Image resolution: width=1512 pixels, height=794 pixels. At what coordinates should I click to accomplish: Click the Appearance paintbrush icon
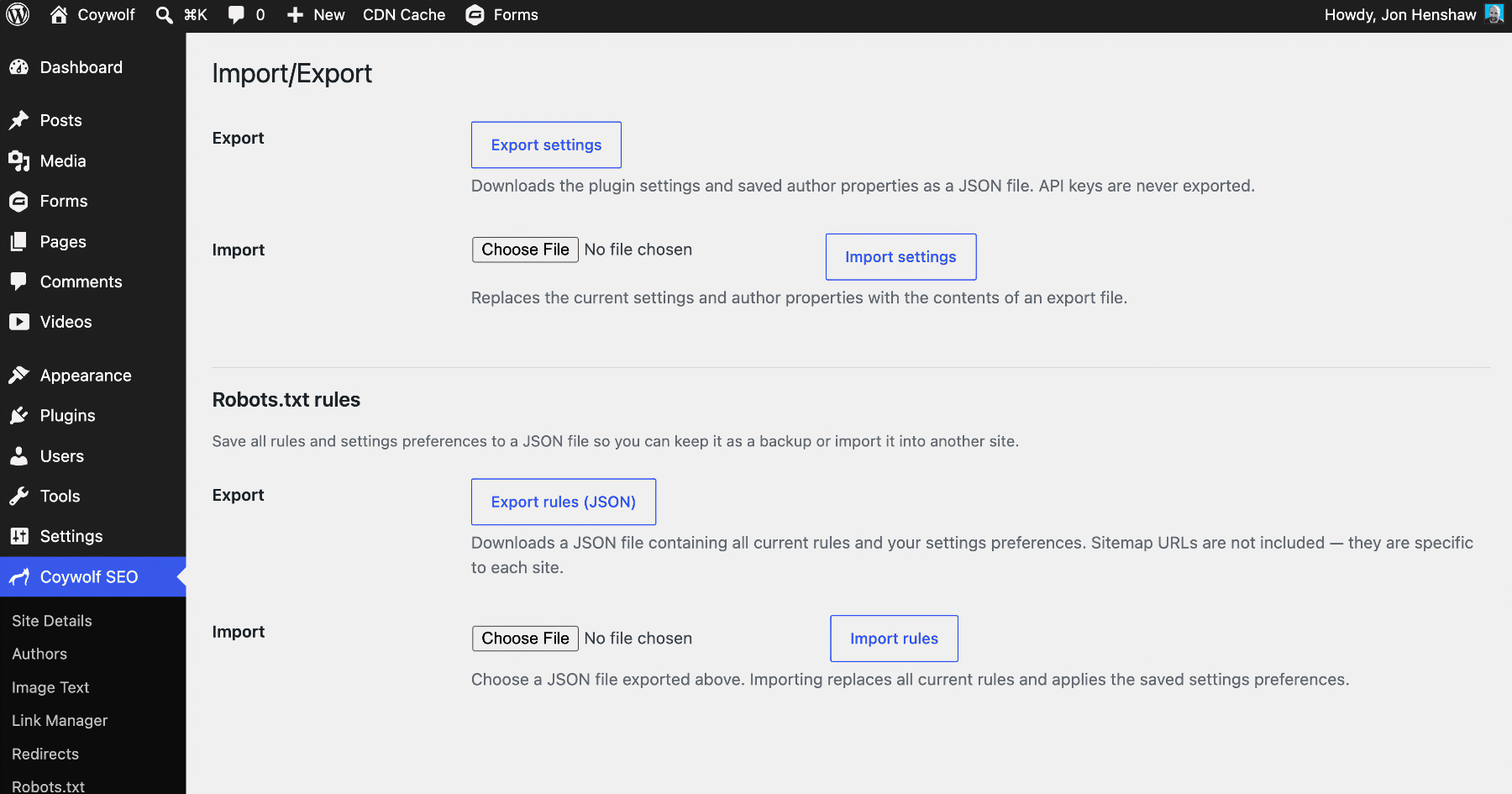click(18, 375)
